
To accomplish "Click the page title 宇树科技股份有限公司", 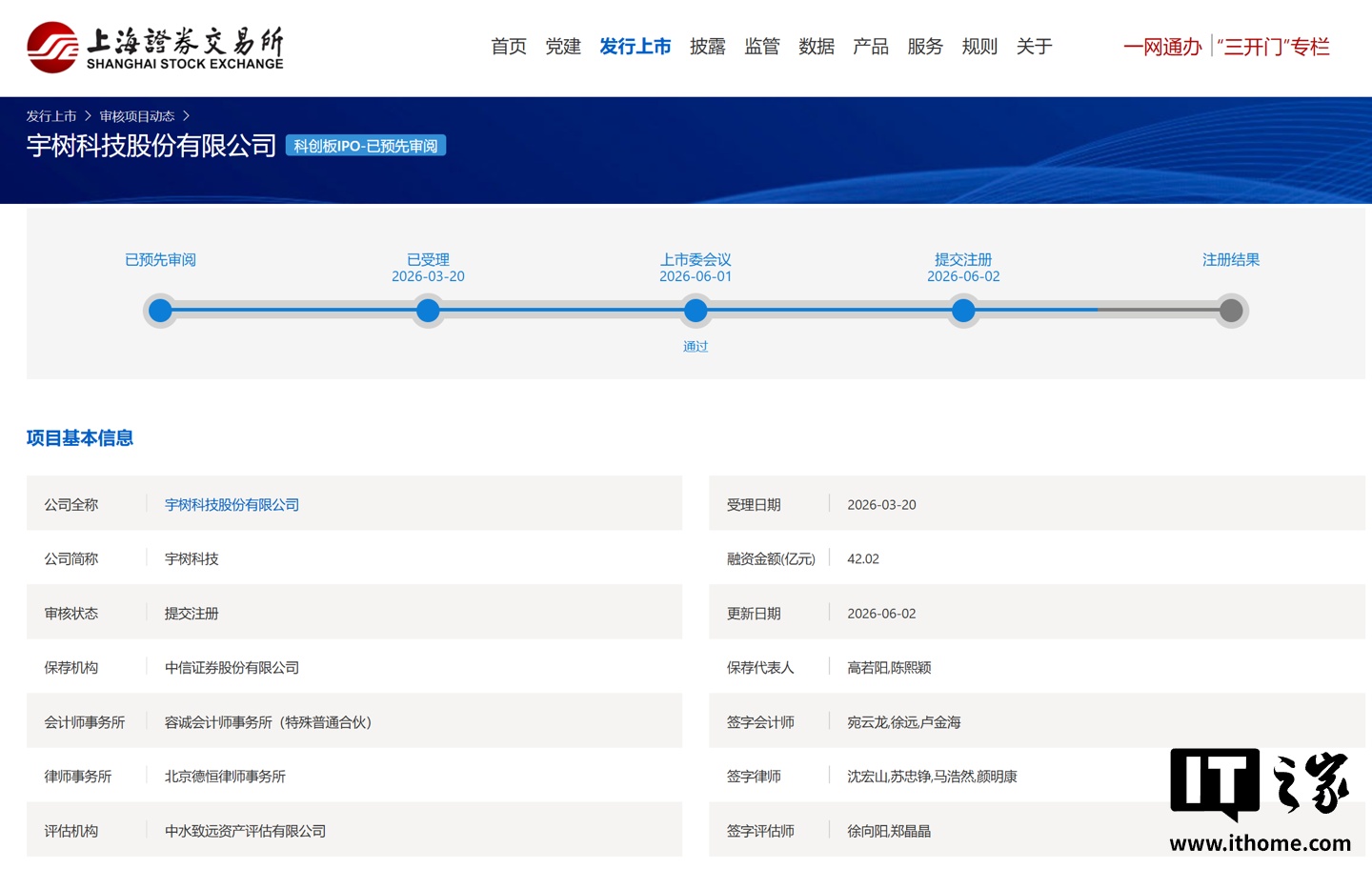I will tap(151, 146).
